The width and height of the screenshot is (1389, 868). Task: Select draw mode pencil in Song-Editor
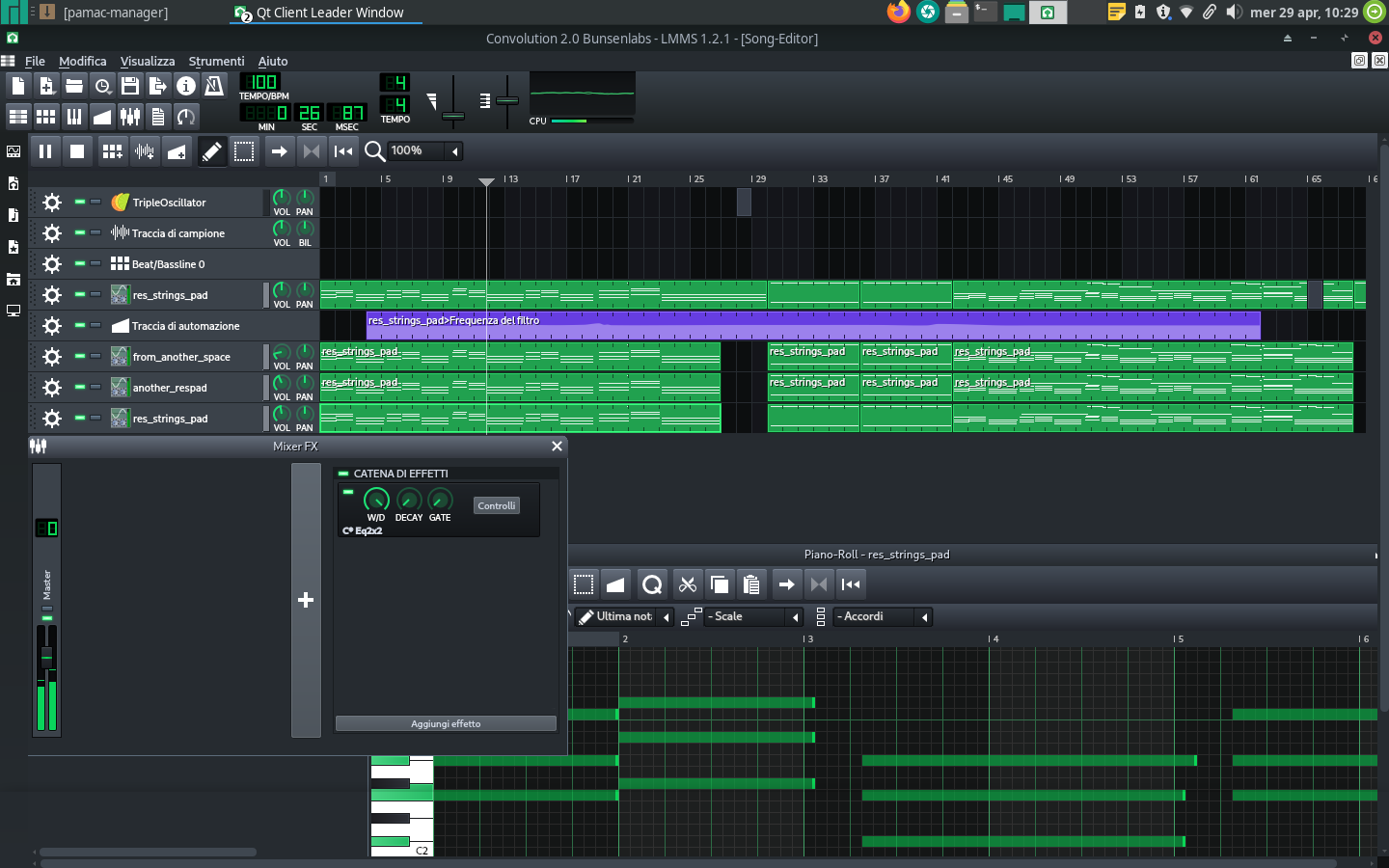click(x=212, y=151)
